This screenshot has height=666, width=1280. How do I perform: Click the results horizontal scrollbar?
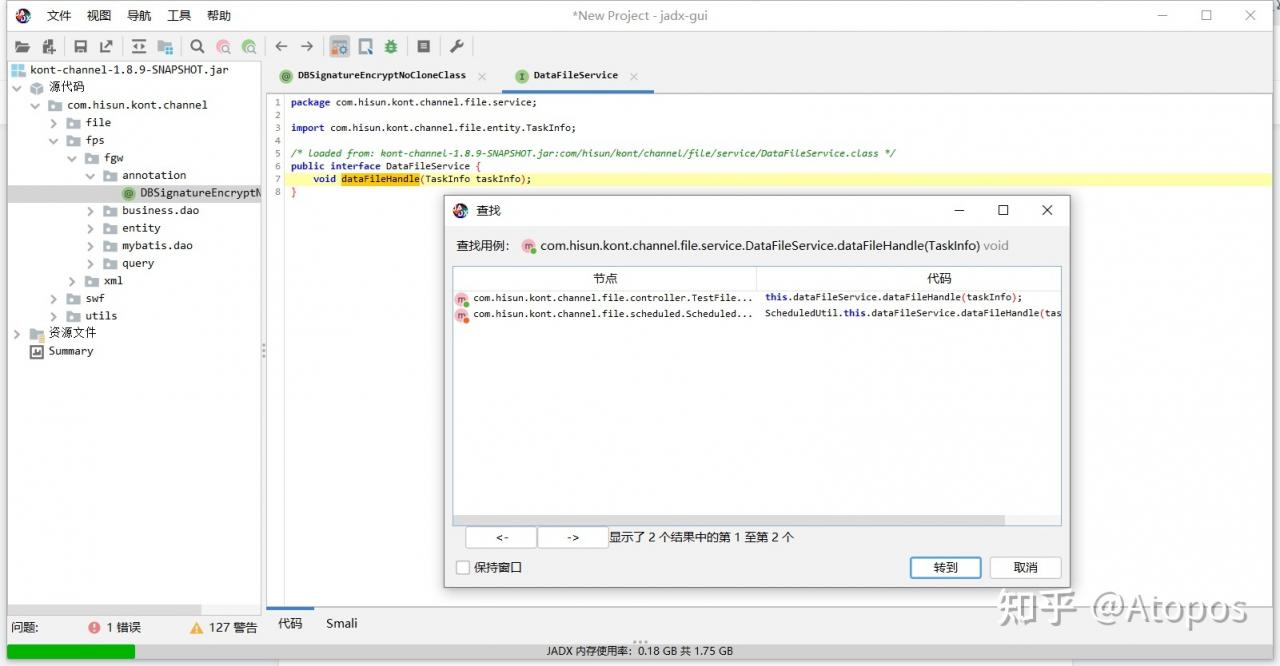[729, 520]
